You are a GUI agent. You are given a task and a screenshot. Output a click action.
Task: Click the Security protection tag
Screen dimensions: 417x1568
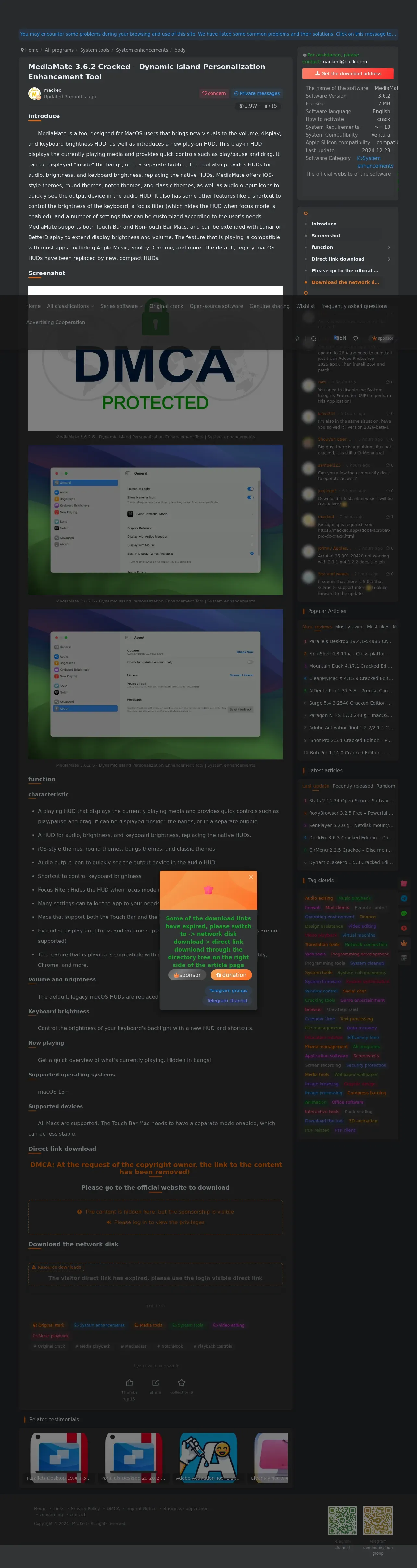click(x=366, y=1065)
